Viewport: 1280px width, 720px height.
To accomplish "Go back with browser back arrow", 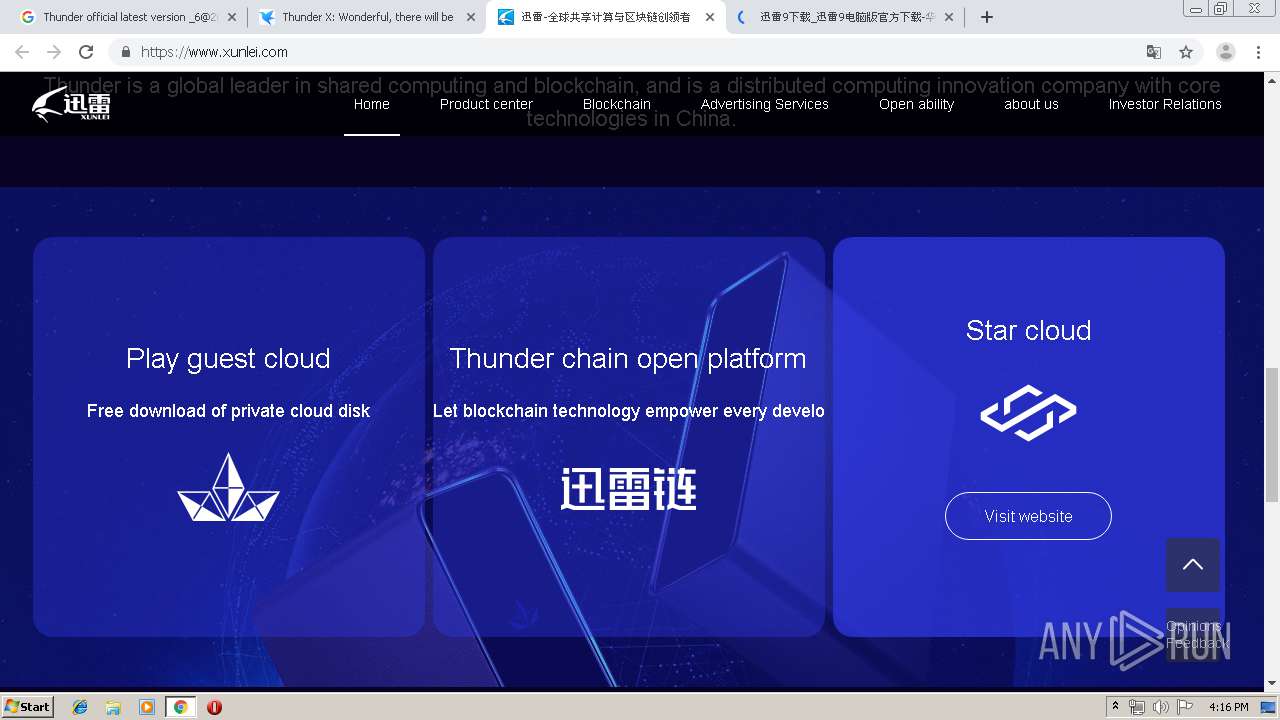I will pos(22,52).
